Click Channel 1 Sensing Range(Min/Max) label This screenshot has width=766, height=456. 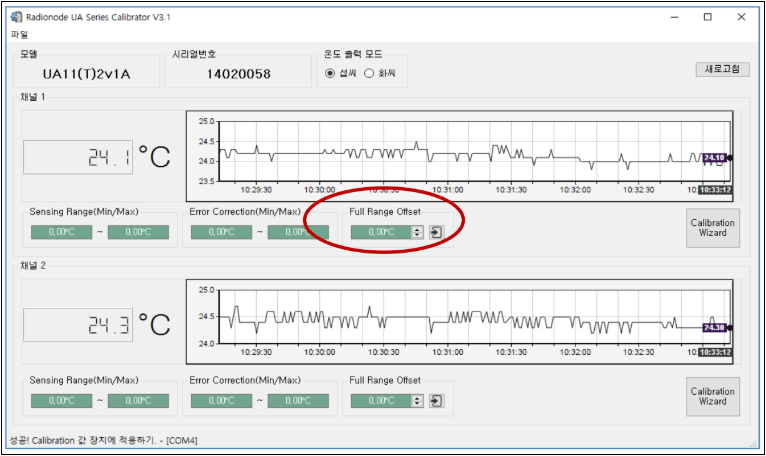pyautogui.click(x=84, y=212)
